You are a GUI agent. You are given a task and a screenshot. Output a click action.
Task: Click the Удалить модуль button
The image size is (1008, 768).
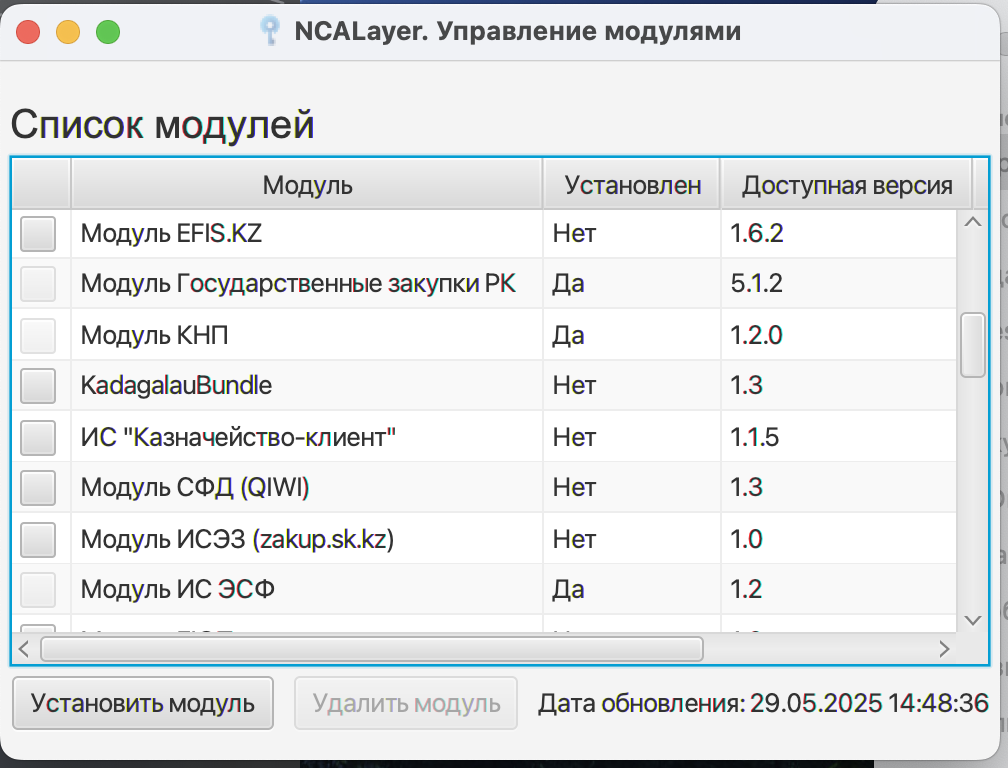(406, 703)
